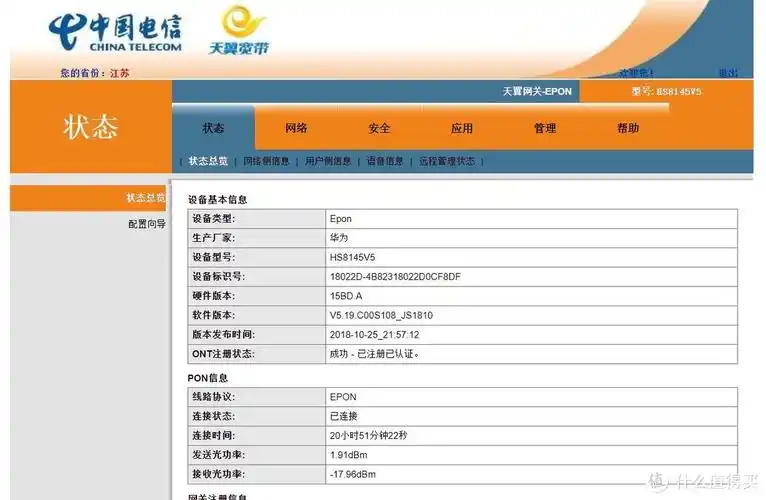Click the 发送光功率 row label
The width and height of the screenshot is (766, 500).
tap(218, 455)
